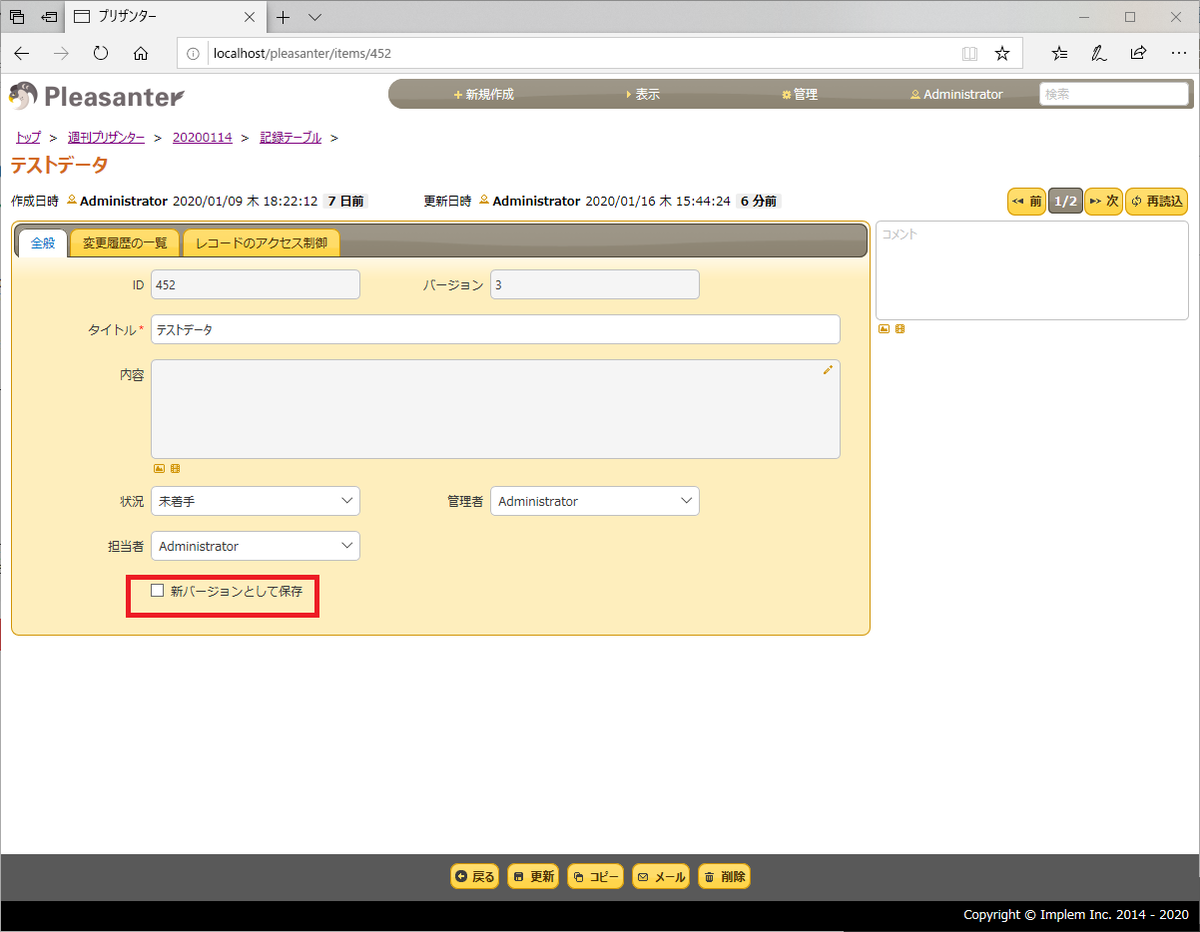This screenshot has height=932, width=1200.
Task: Click the site info icon in address bar
Action: pos(193,53)
